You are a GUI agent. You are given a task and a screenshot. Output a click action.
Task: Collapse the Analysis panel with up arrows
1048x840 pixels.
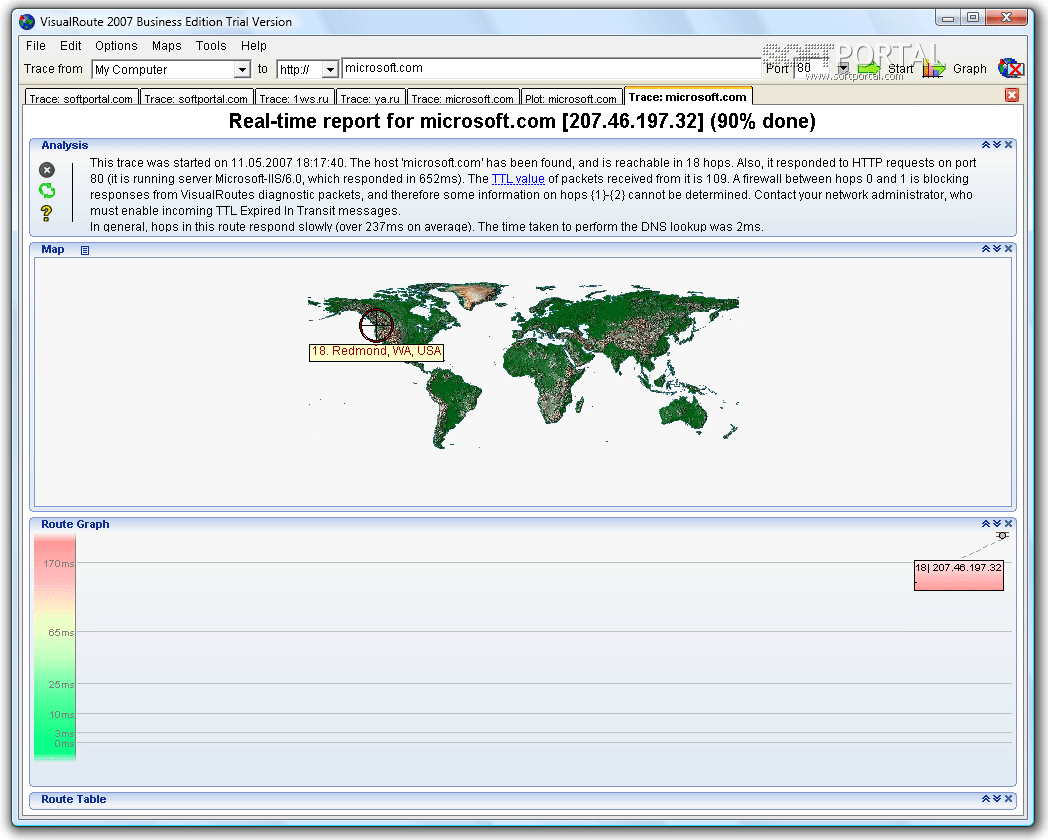point(986,144)
